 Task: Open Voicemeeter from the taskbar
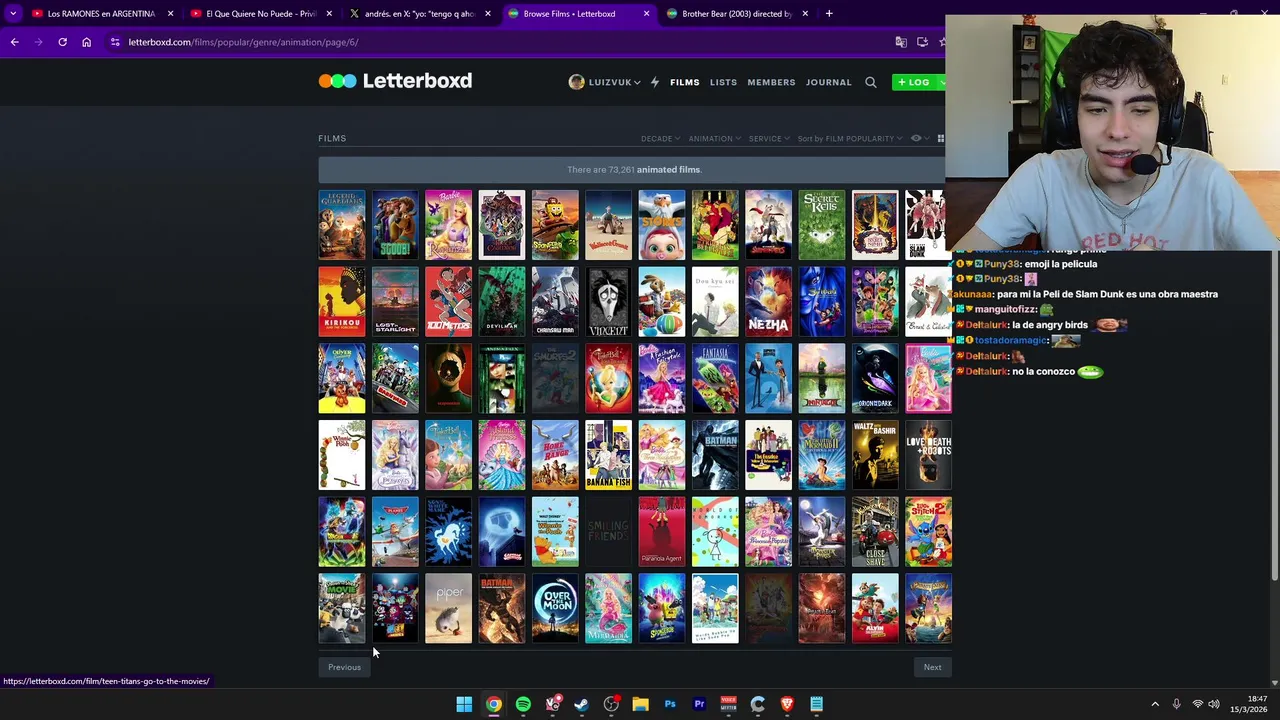click(x=728, y=704)
